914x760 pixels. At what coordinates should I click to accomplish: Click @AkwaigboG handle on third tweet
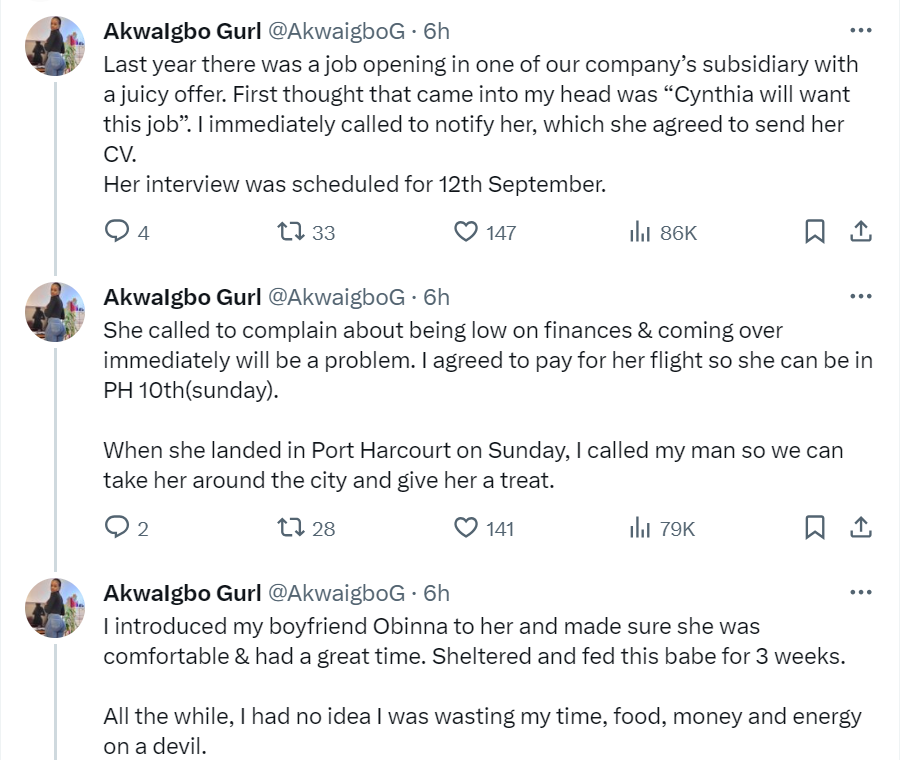coord(336,593)
